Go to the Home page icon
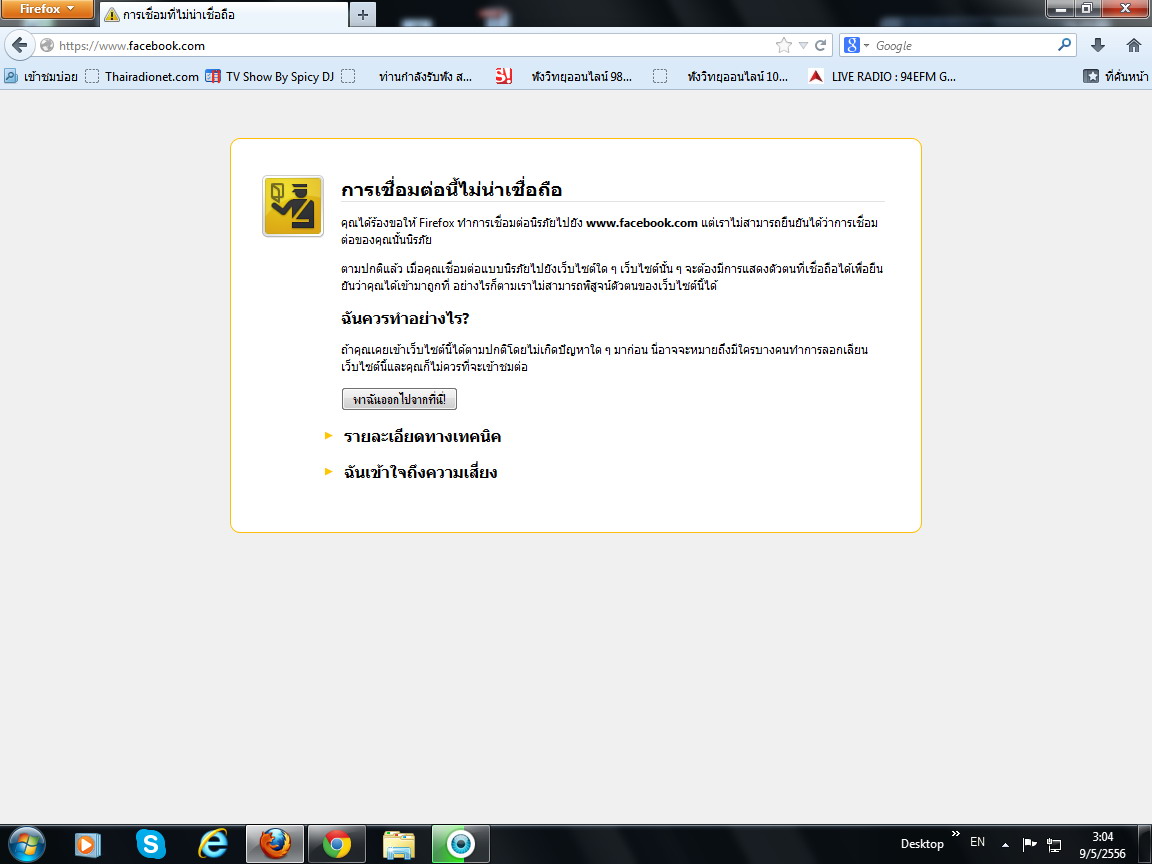Viewport: 1152px width, 864px height. [x=1134, y=46]
